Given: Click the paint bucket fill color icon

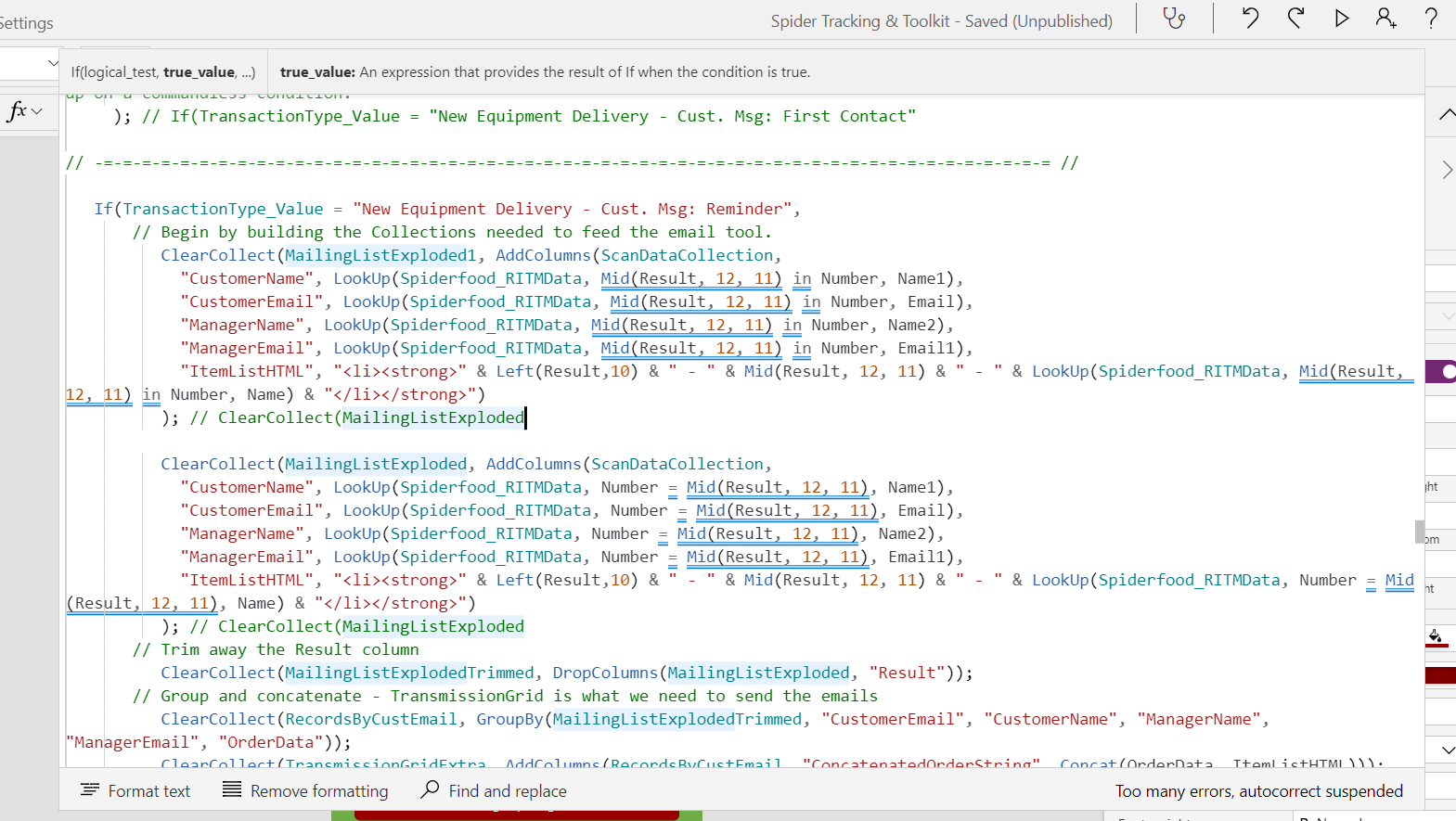Looking at the screenshot, I should (x=1436, y=636).
